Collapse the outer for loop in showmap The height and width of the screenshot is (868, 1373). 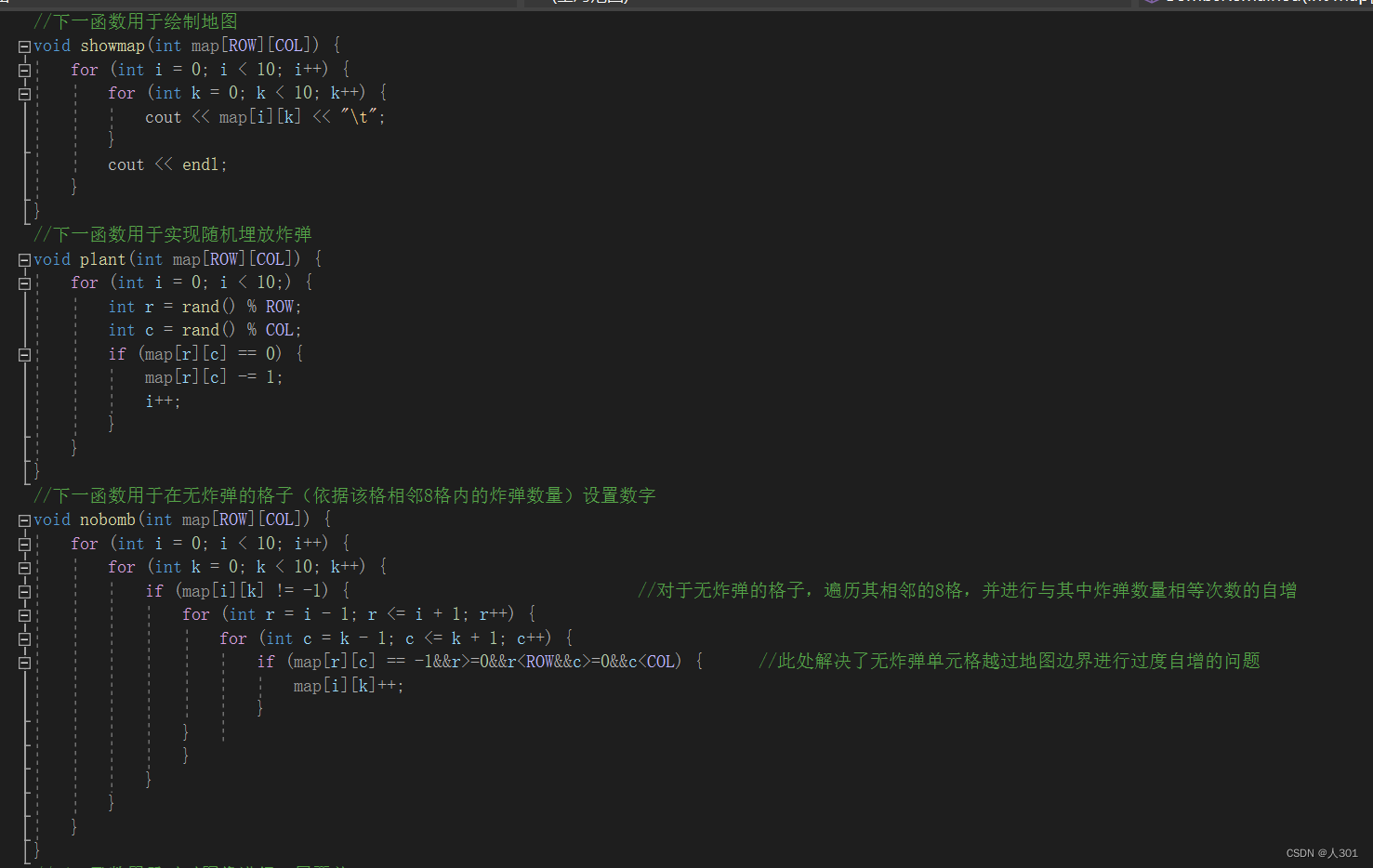coord(24,70)
